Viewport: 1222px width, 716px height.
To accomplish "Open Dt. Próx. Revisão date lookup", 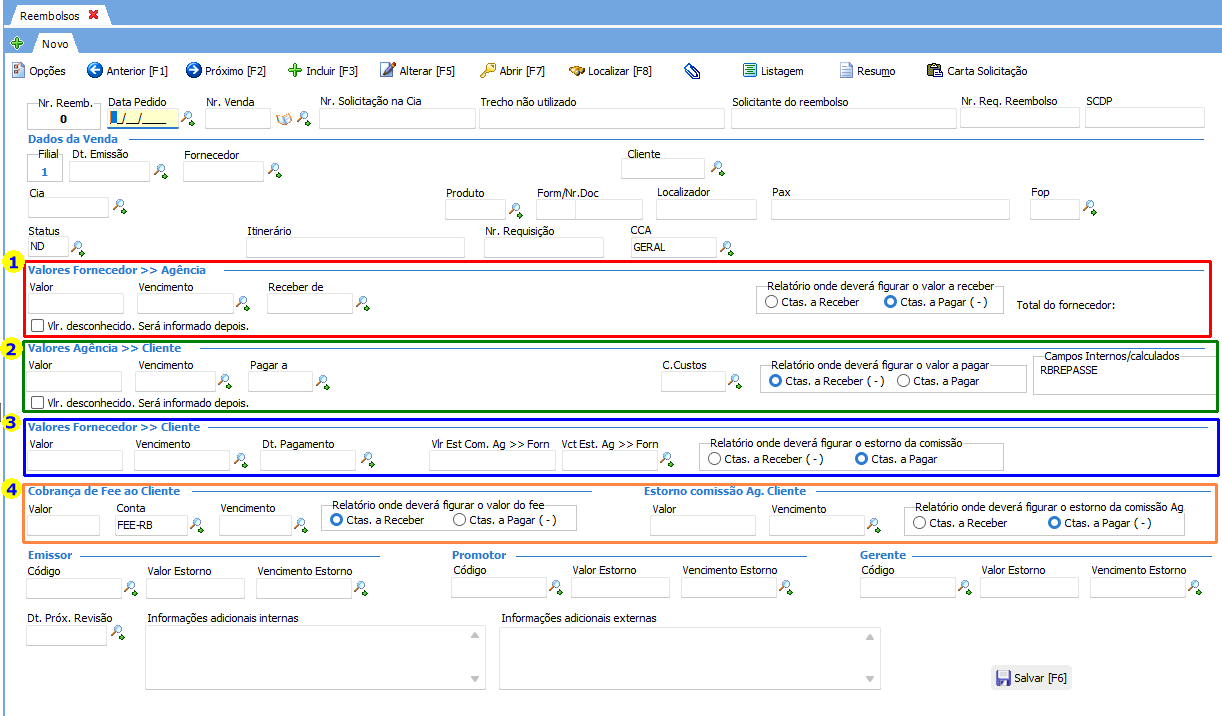I will click(x=117, y=633).
